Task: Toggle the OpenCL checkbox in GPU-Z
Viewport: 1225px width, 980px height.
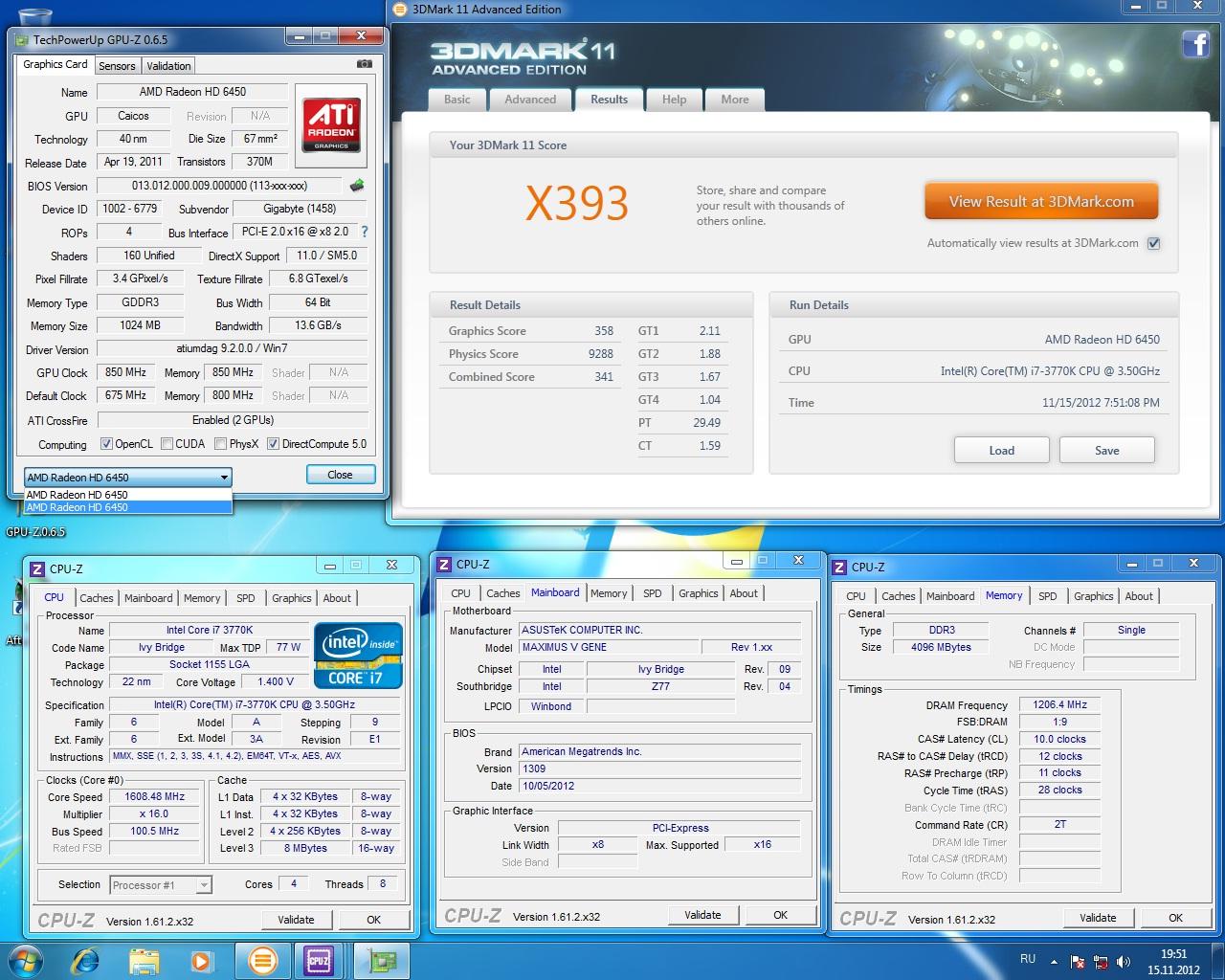Action: coord(106,444)
